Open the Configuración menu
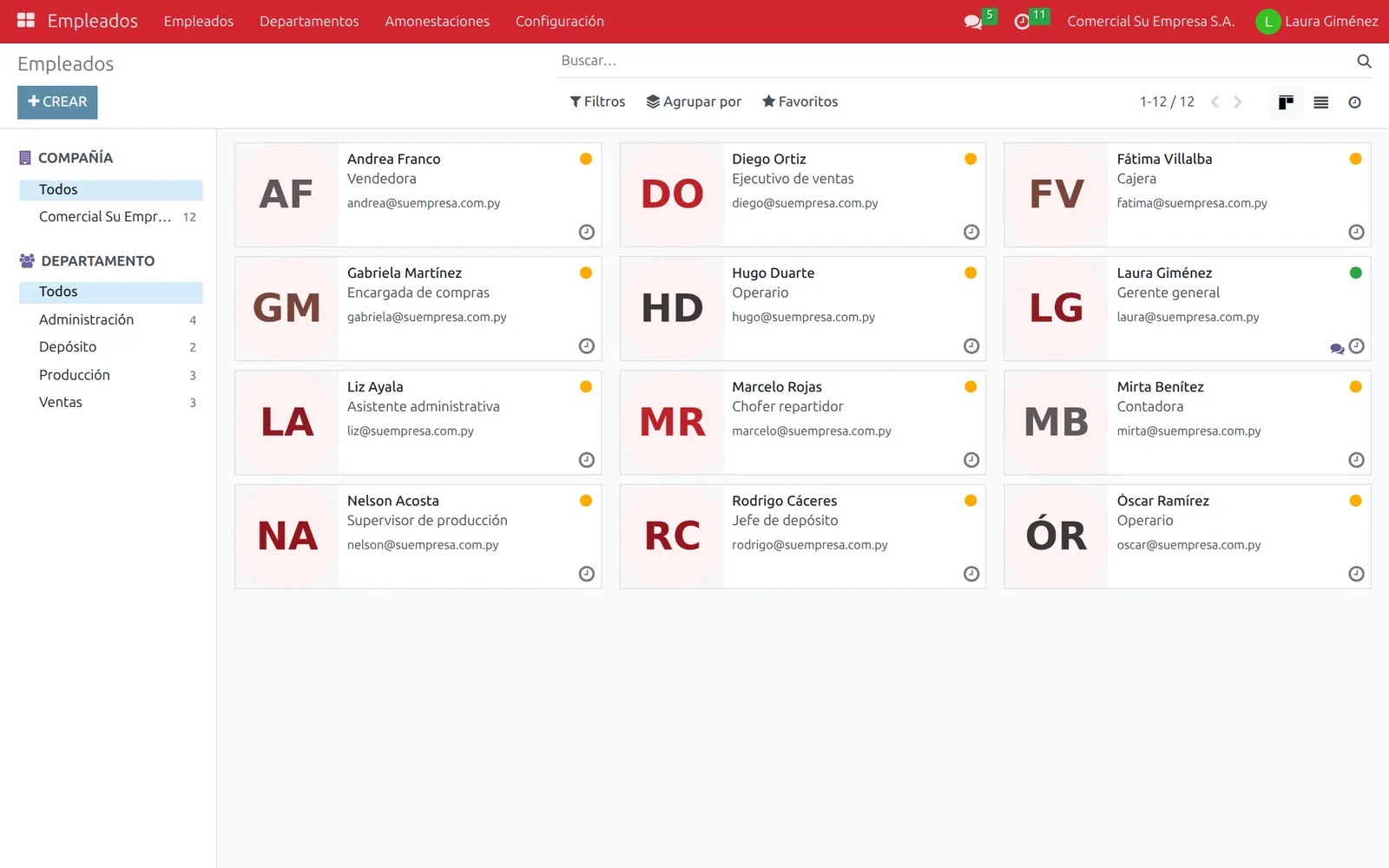1389x868 pixels. 559,21
